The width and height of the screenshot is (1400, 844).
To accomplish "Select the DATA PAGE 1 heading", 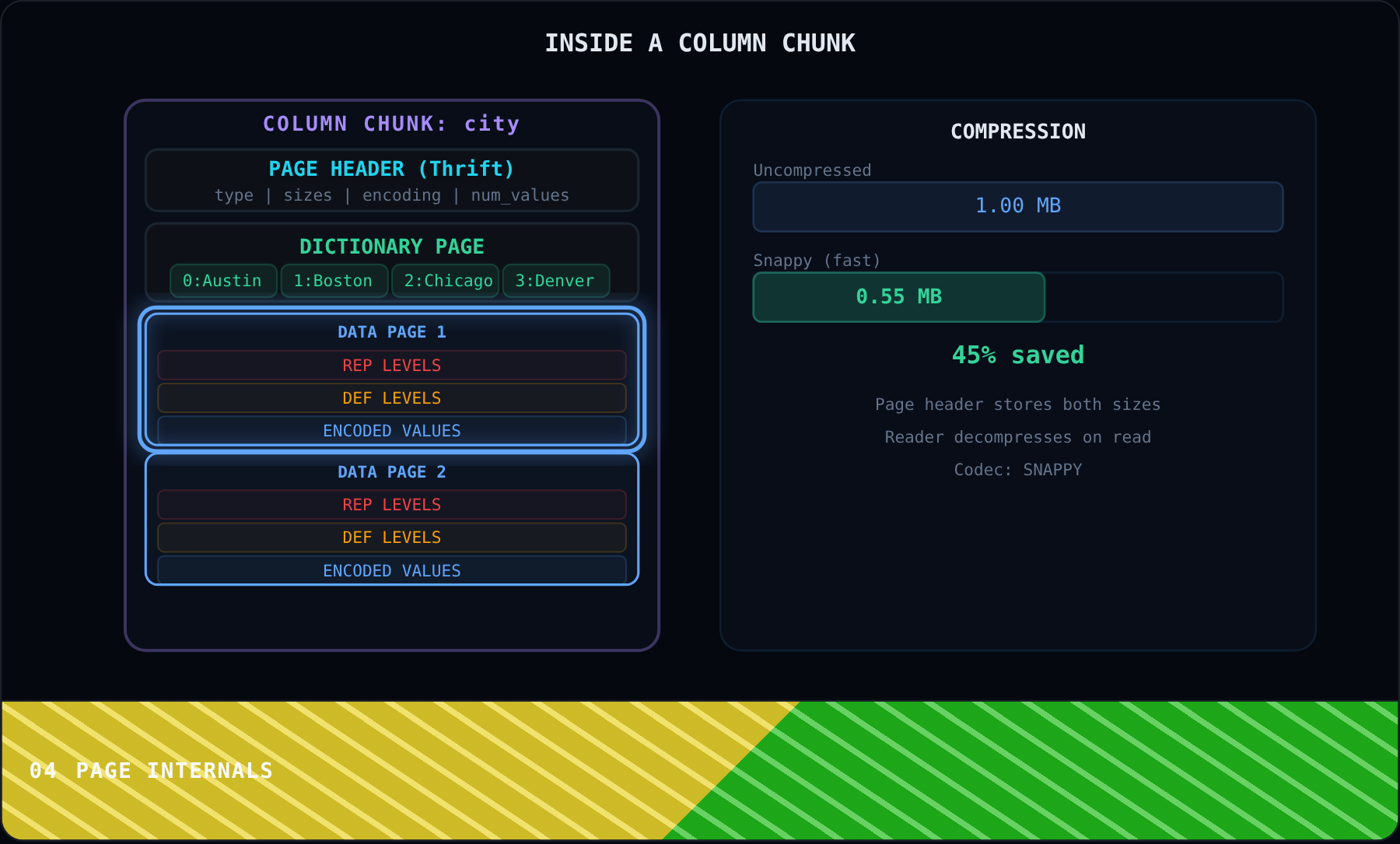I will point(392,332).
